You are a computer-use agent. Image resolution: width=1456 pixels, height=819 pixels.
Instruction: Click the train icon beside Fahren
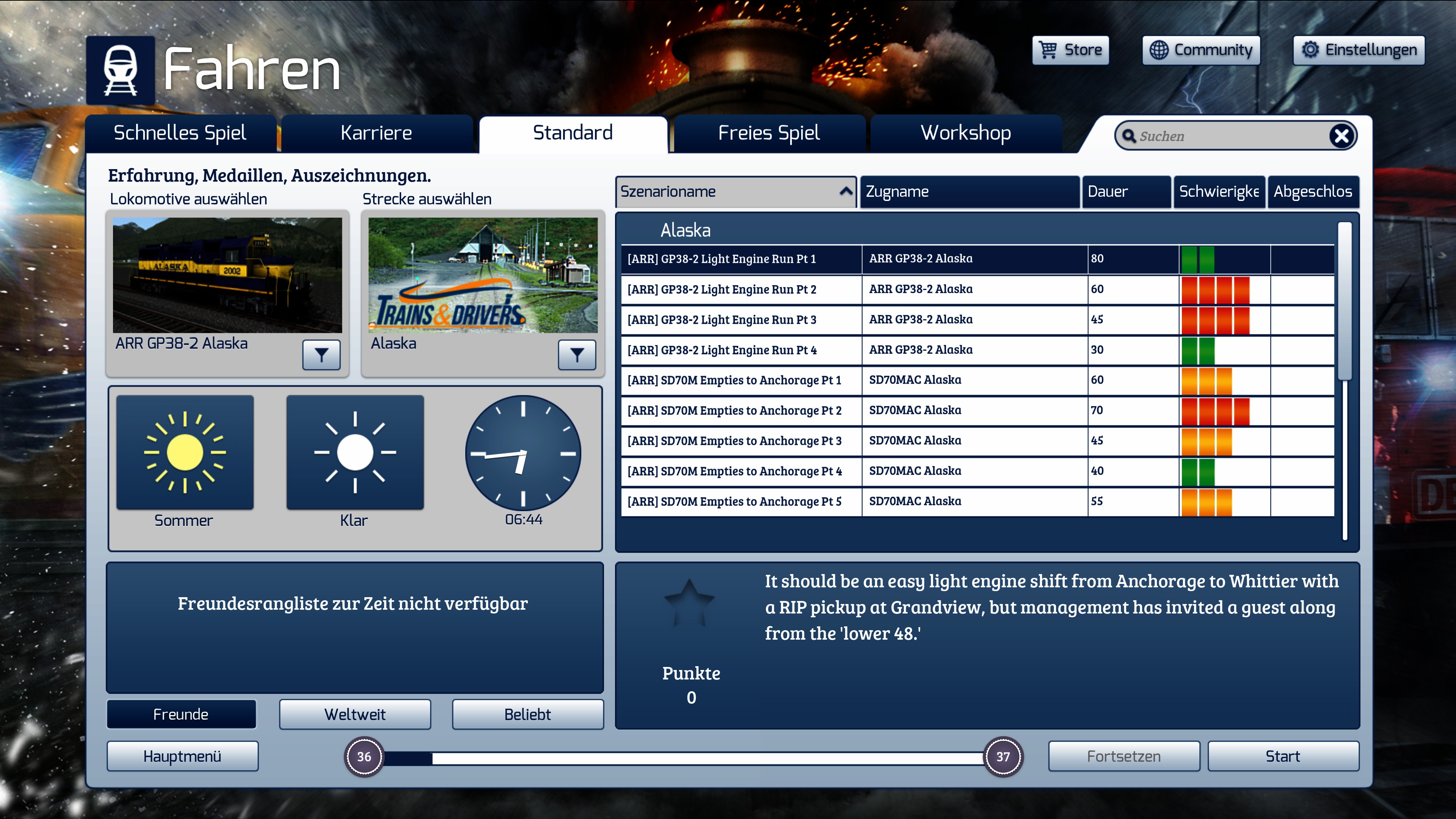121,70
